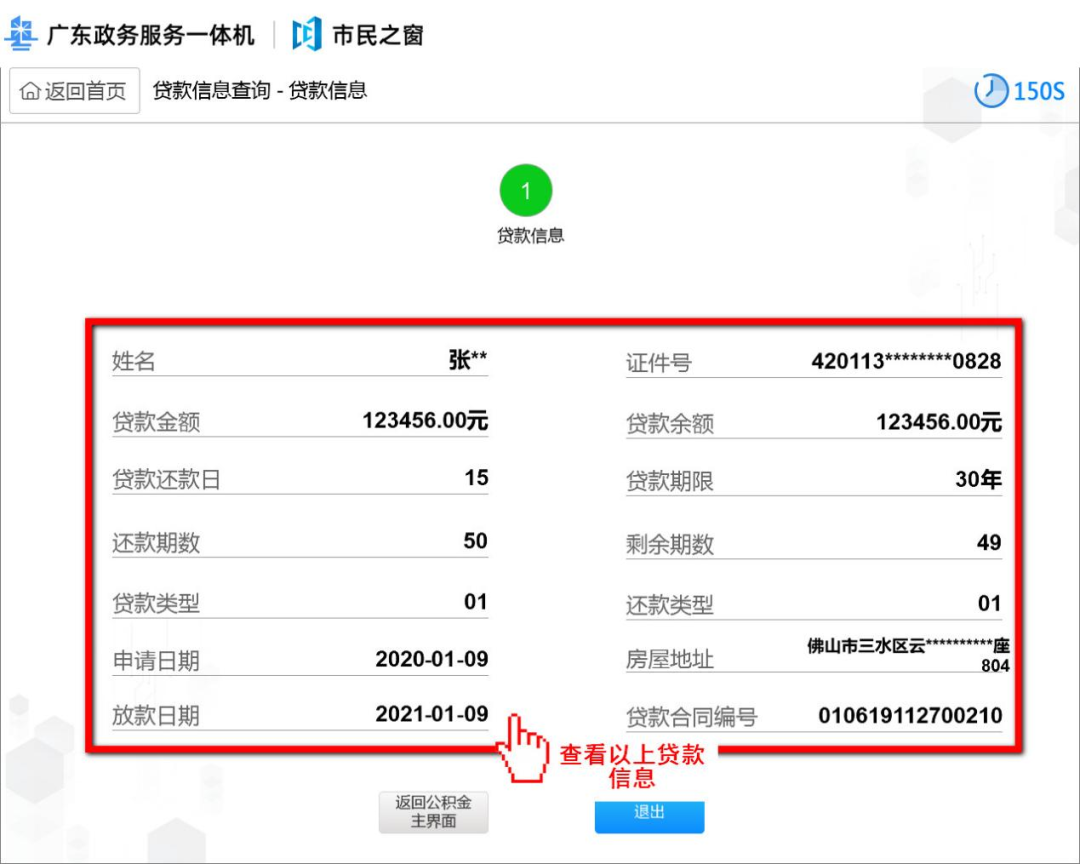This screenshot has width=1080, height=864.
Task: Click the green step 1 circle
Action: tap(526, 190)
